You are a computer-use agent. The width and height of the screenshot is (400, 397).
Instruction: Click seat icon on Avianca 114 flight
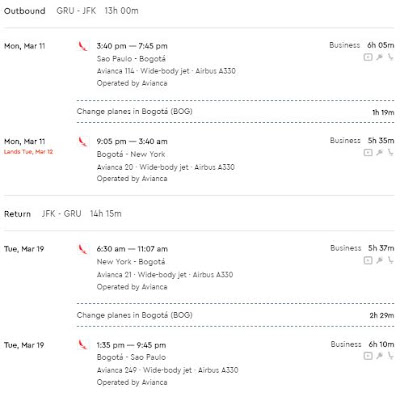coord(390,57)
